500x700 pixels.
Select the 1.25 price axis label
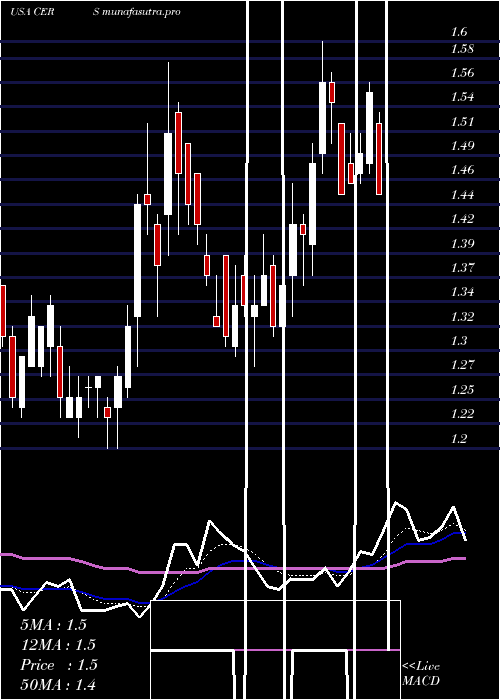tap(463, 389)
